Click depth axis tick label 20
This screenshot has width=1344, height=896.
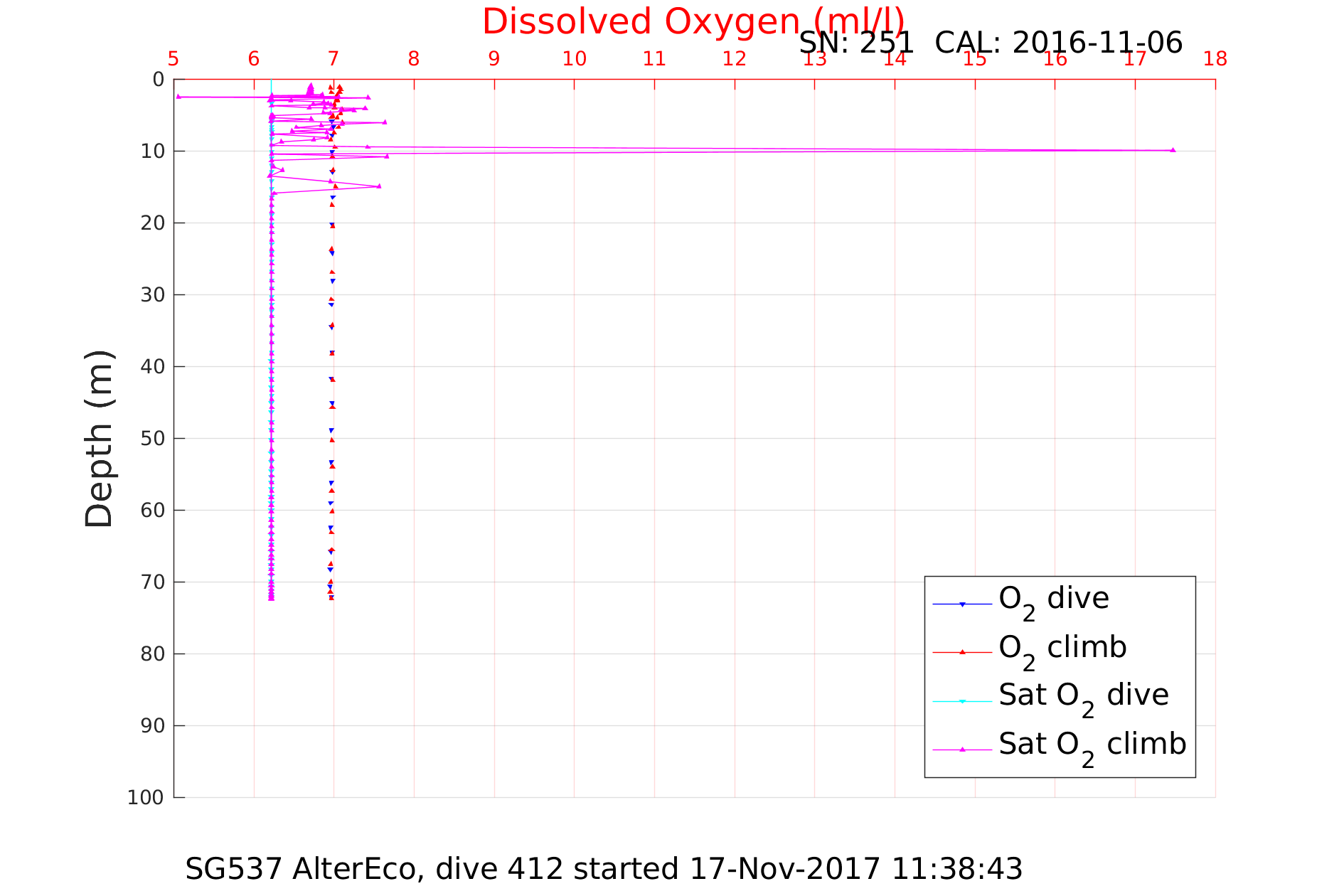153,223
